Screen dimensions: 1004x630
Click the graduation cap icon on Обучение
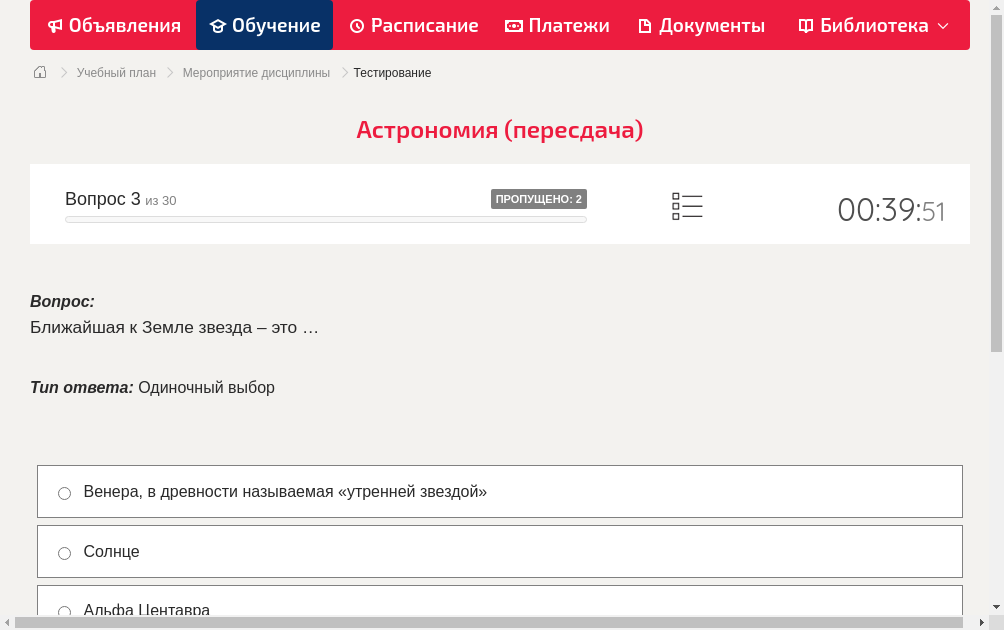click(220, 25)
